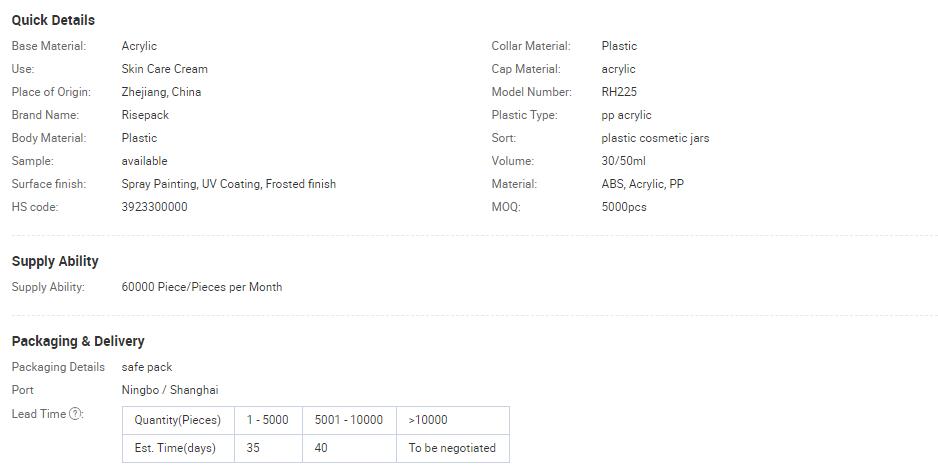This screenshot has height=474, width=938.
Task: Click the Surface finish Spray Painting text
Action: tap(159, 184)
